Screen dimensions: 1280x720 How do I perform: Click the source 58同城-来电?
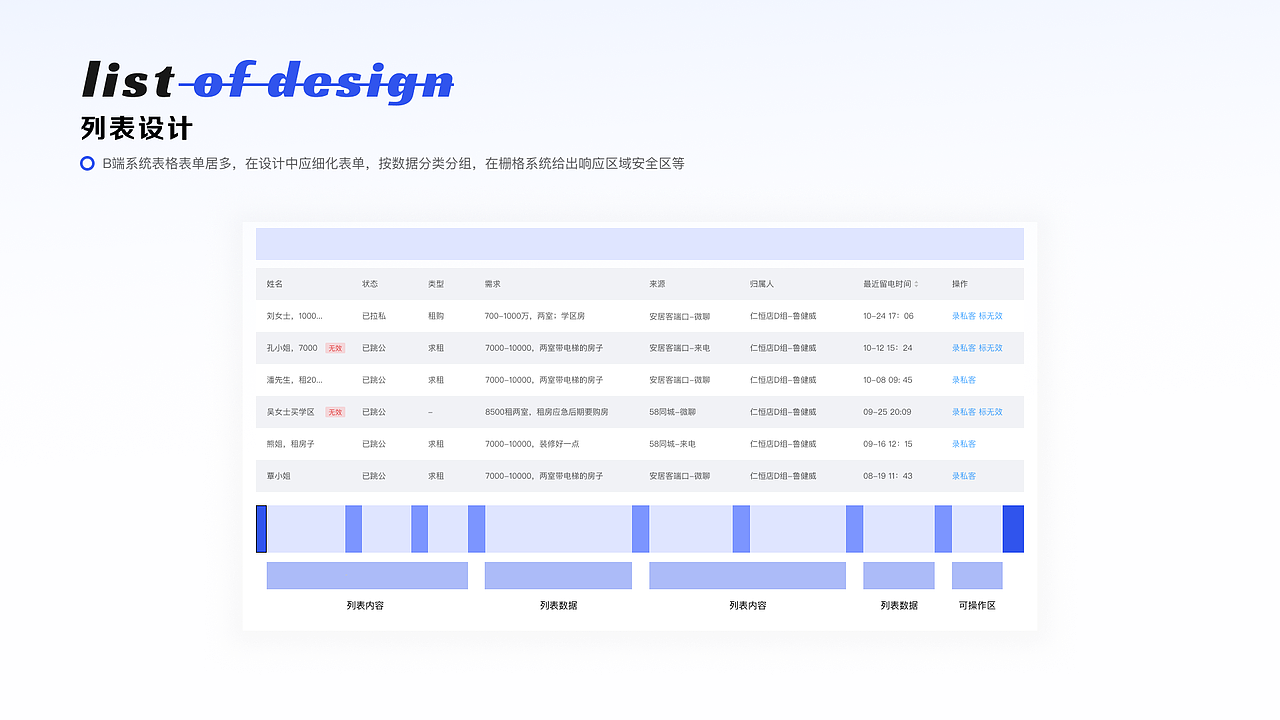click(x=673, y=444)
